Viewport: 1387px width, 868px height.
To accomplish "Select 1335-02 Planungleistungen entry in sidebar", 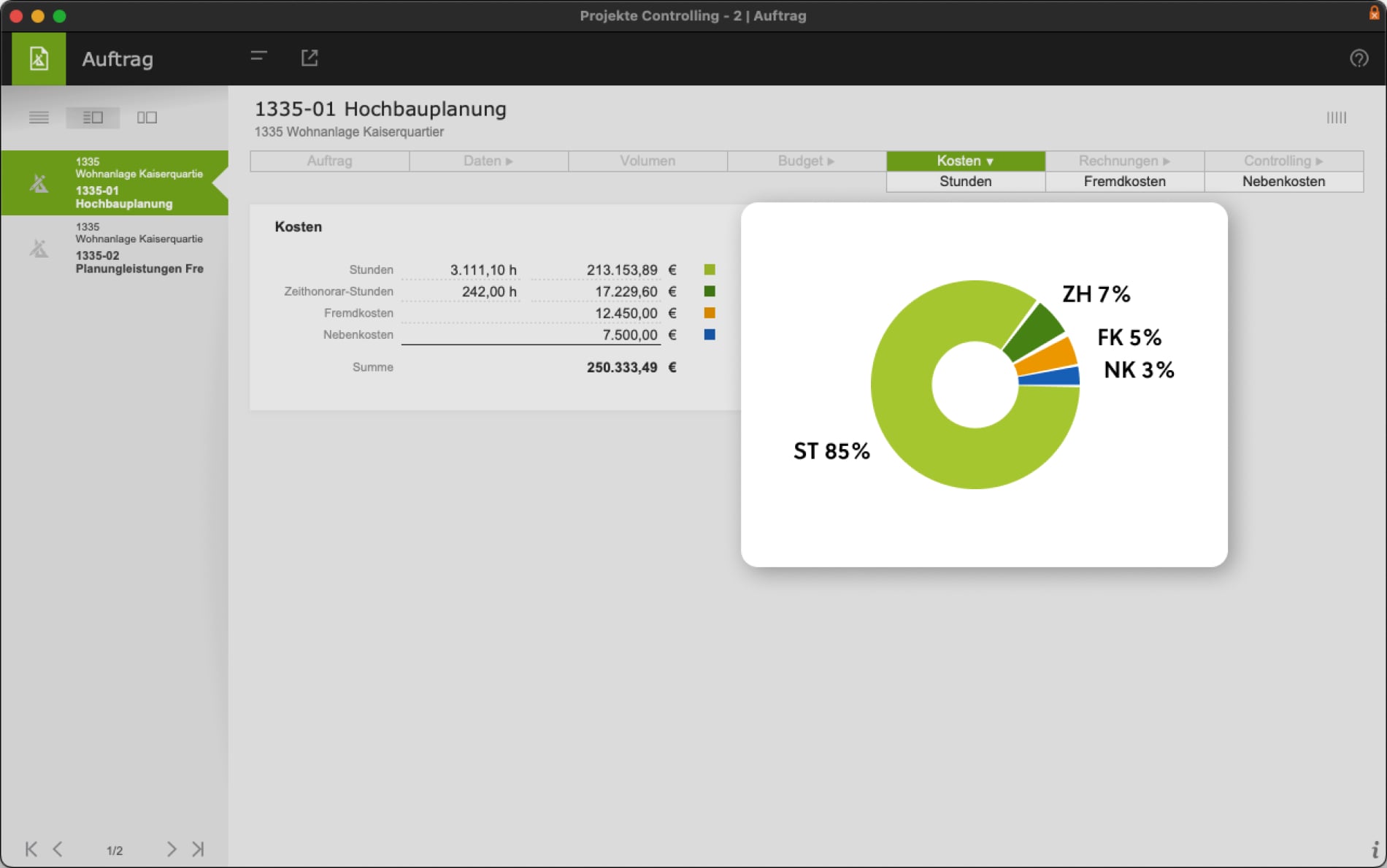I will point(115,247).
